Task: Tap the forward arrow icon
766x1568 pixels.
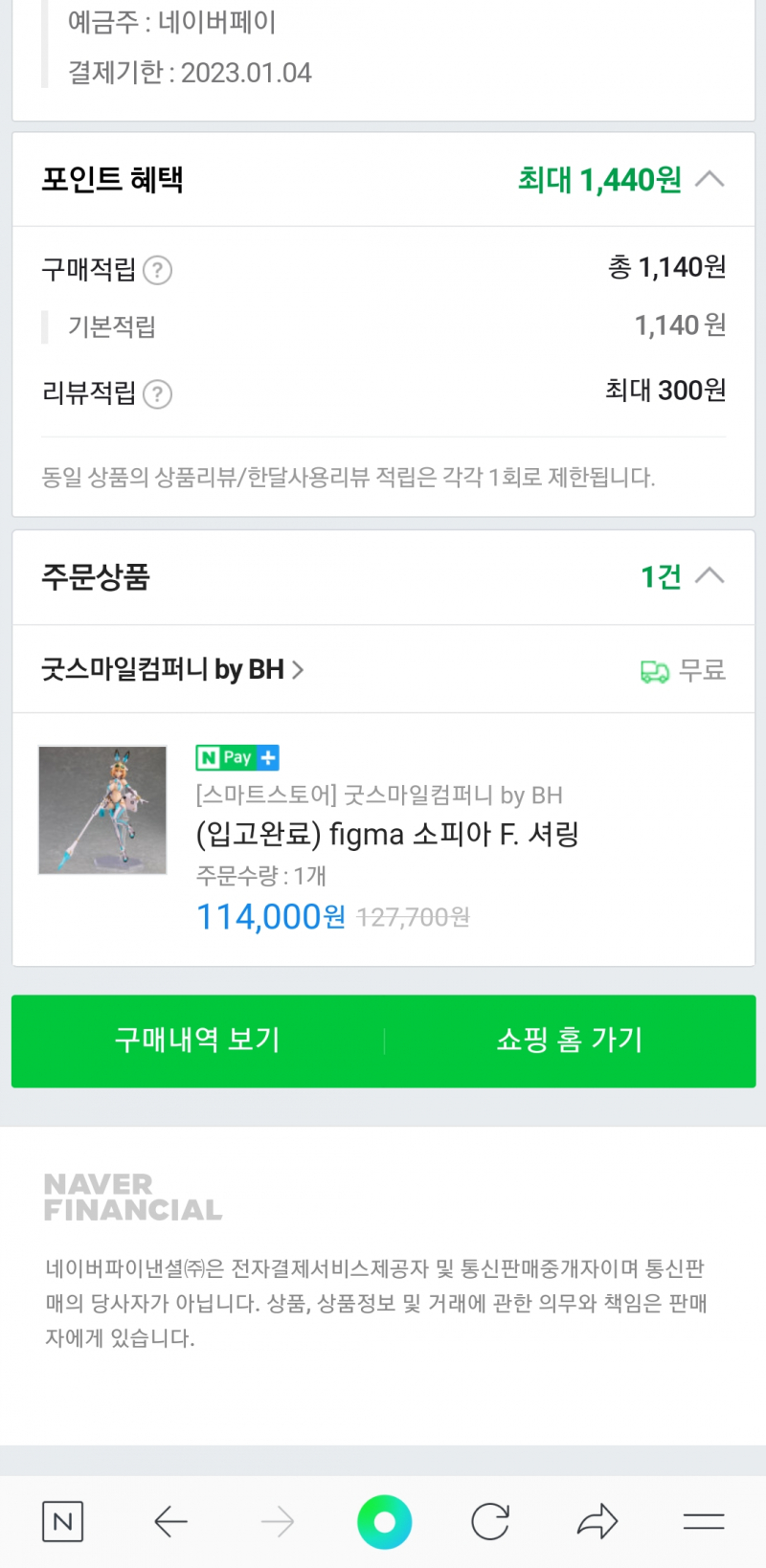Action: pos(278,1521)
